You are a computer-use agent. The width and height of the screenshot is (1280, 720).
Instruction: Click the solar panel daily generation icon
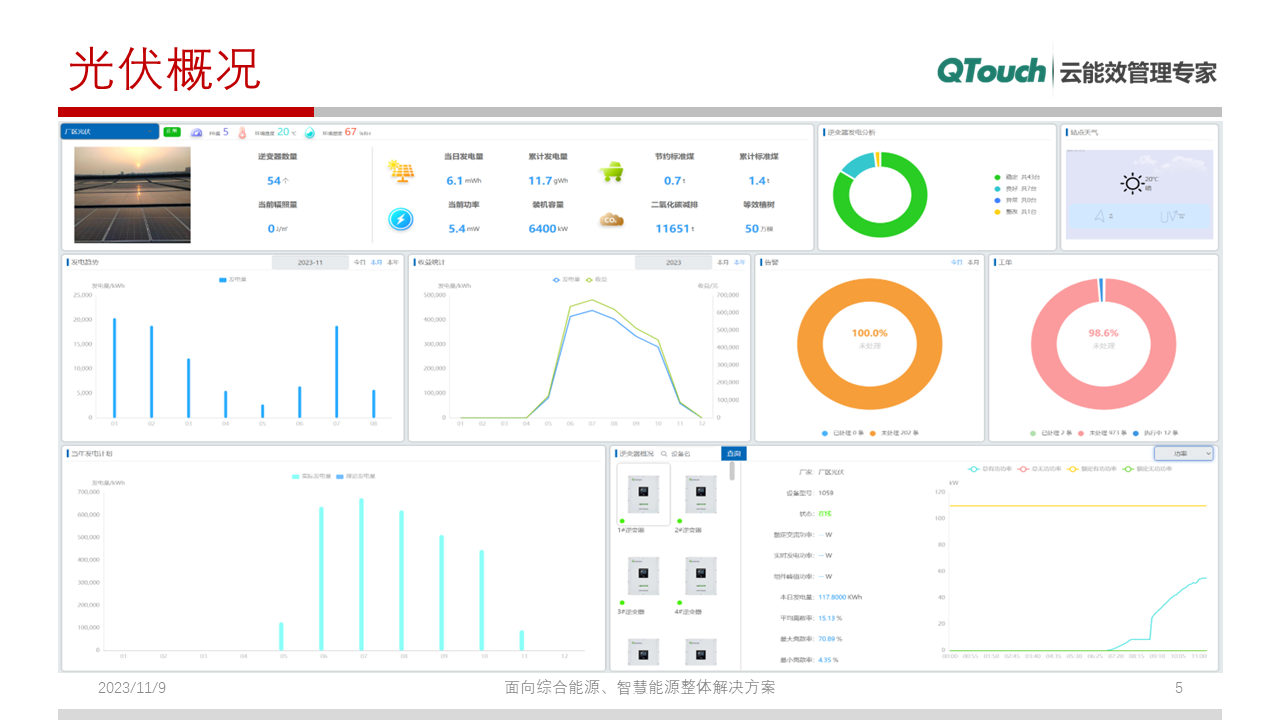(x=402, y=171)
